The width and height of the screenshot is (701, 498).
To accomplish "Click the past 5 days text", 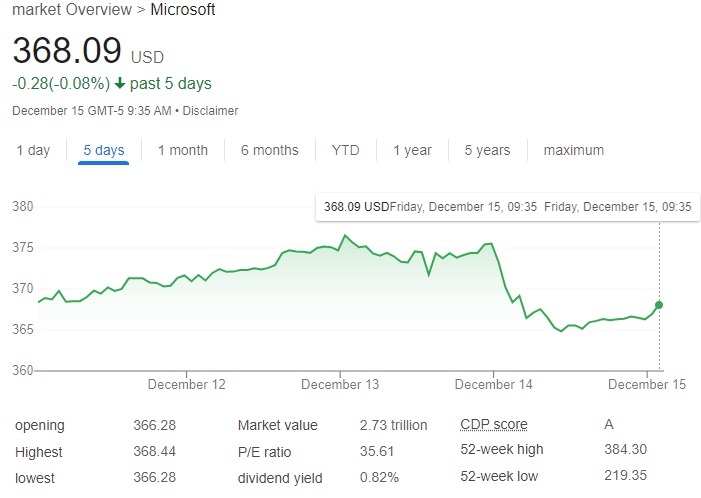I will (x=171, y=84).
